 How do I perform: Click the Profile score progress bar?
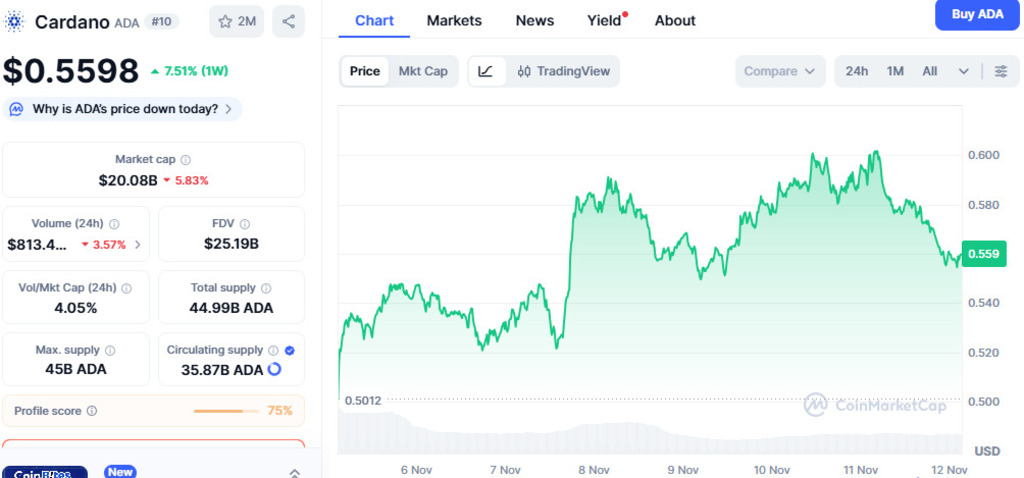(218, 411)
